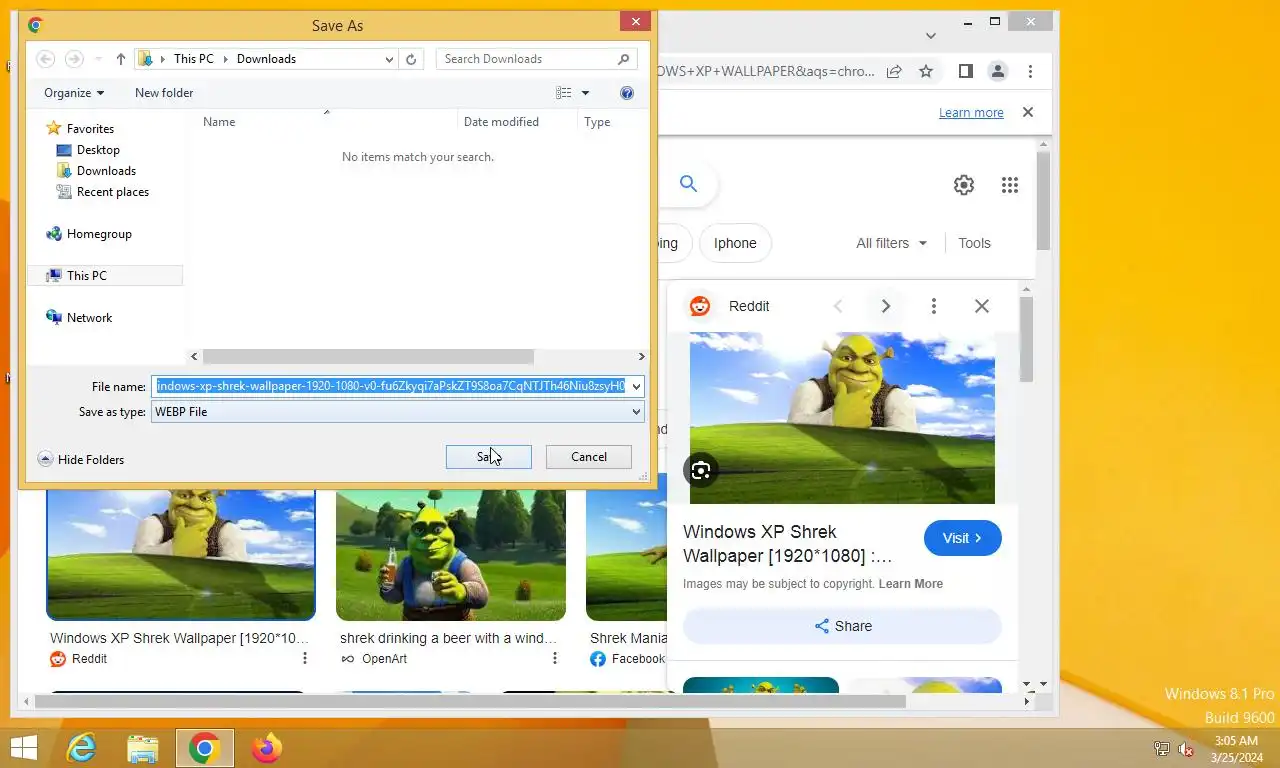Viewport: 1280px width, 768px height.
Task: Open Google quick settings gear
Action: [964, 185]
